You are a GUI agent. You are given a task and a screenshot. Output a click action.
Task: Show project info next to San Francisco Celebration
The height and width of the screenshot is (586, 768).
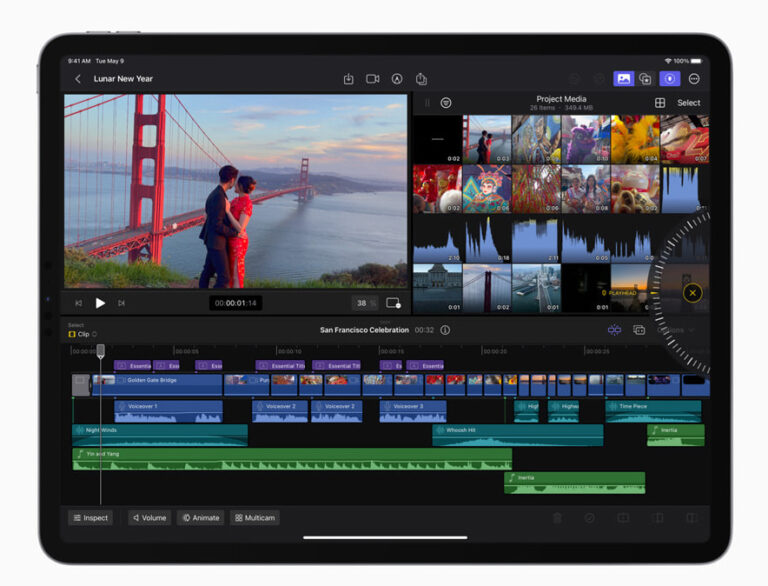445,330
